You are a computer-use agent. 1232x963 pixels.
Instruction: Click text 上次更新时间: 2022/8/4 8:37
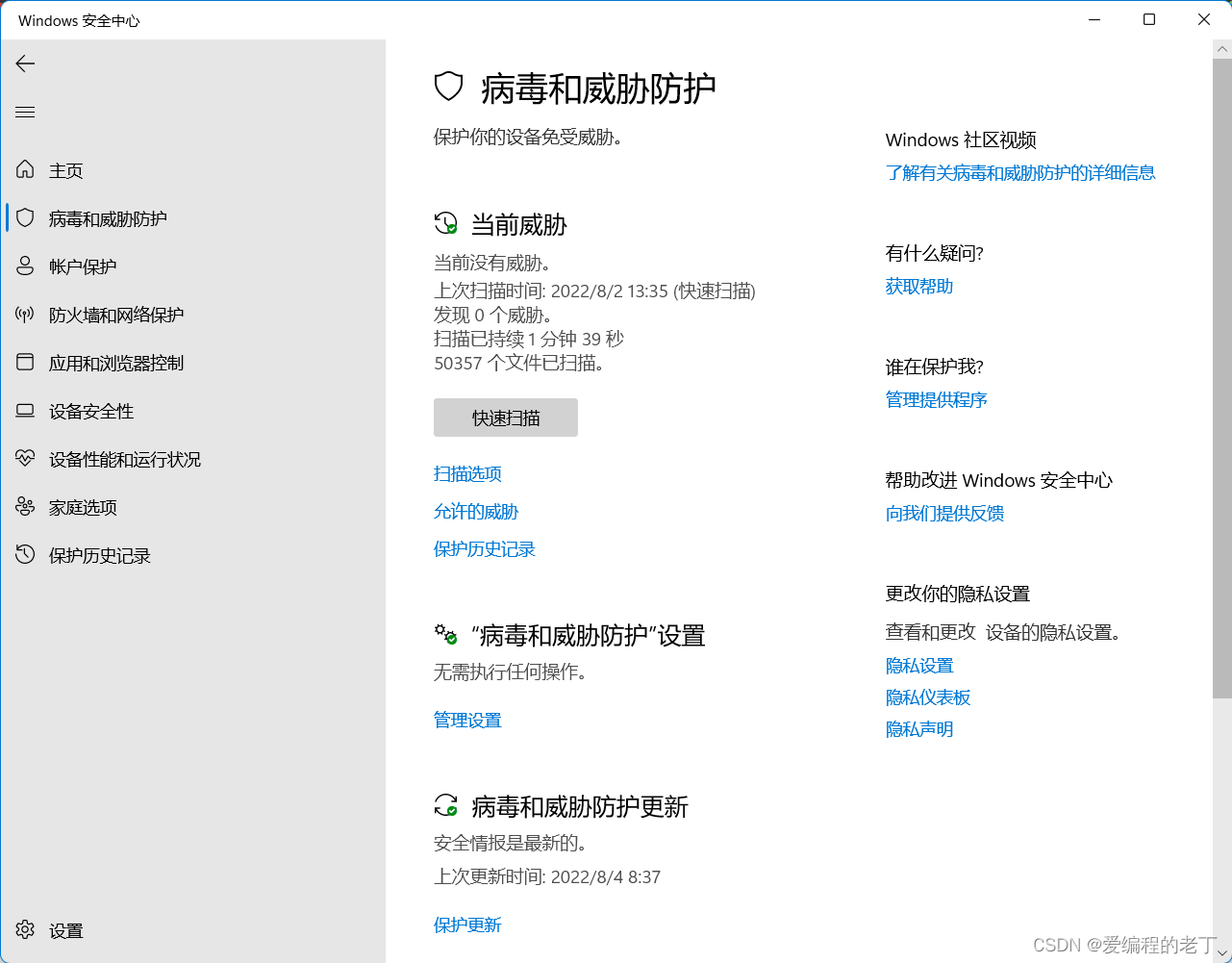[547, 876]
